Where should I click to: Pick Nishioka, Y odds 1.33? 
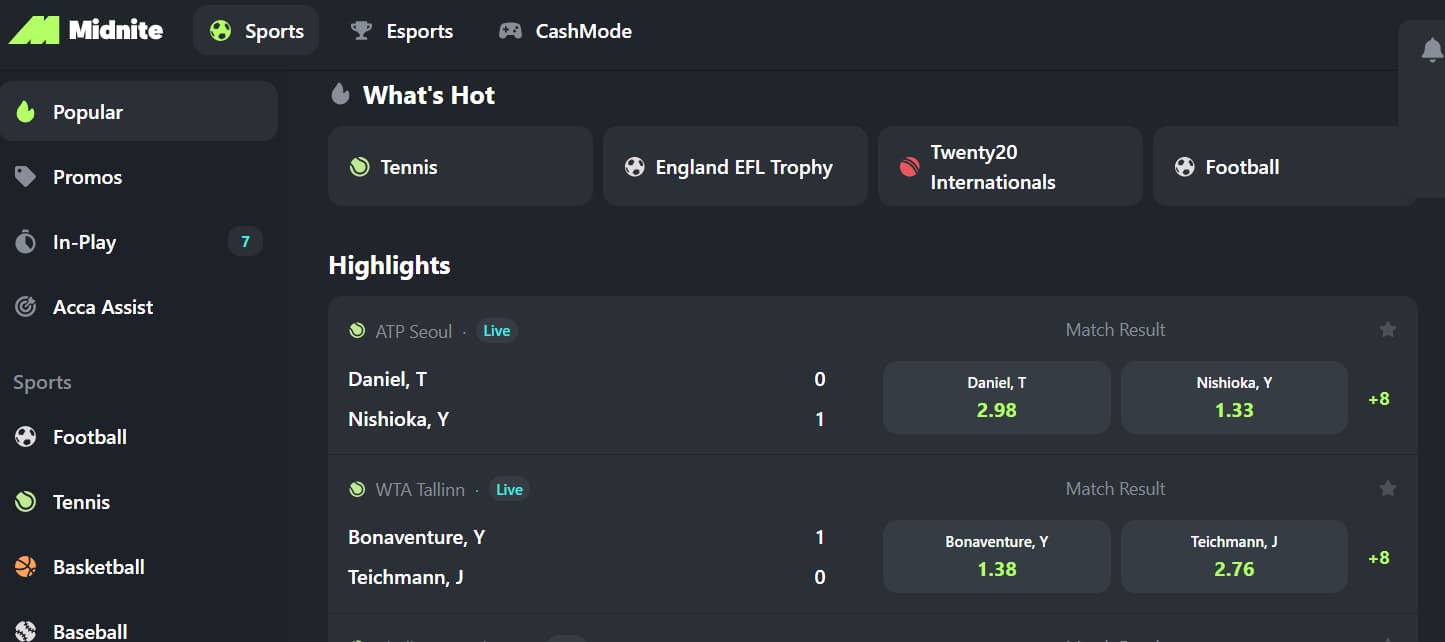pyautogui.click(x=1234, y=397)
